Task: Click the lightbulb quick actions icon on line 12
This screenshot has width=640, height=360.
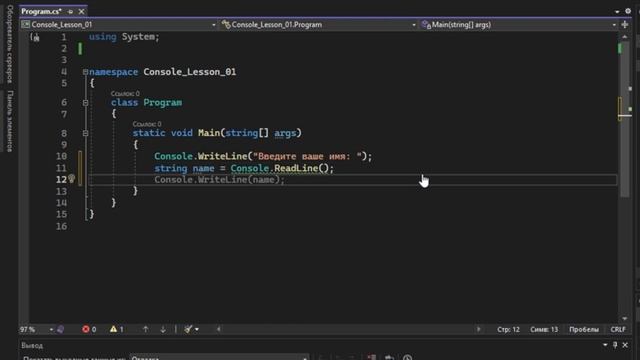Action: (71, 179)
